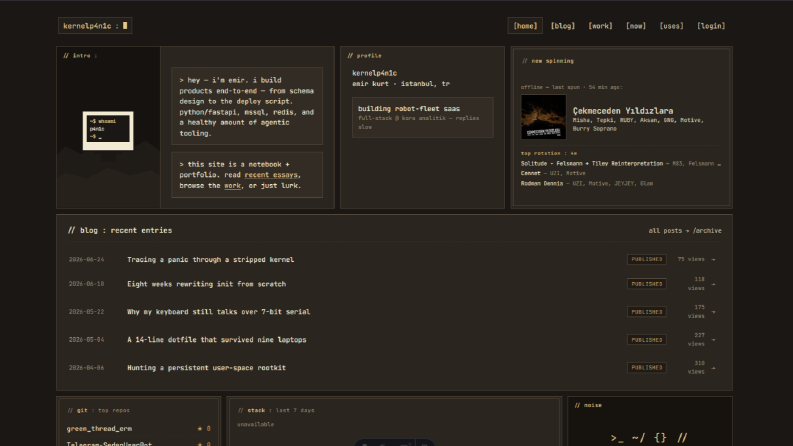Click 'emir kurt · istanbul, tr' profile line
This screenshot has width=793, height=446.
[x=401, y=84]
